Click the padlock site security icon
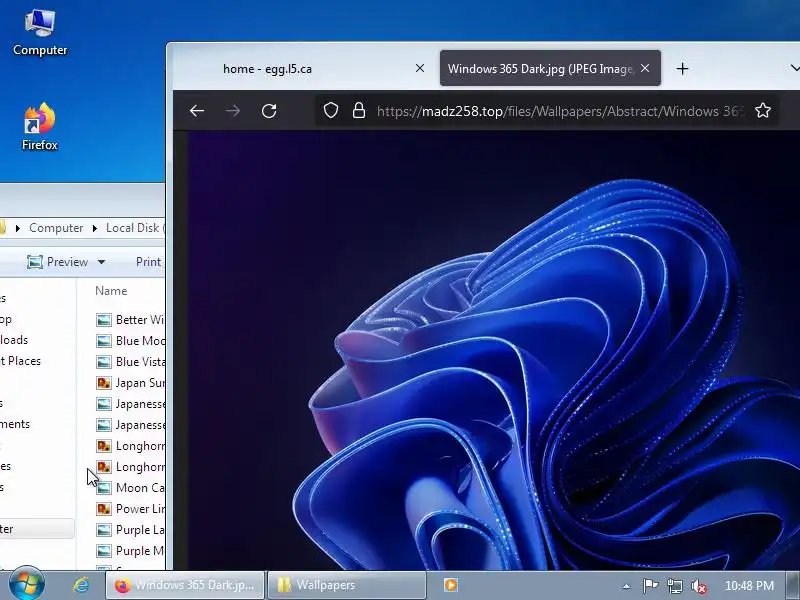The width and height of the screenshot is (800, 600). pyautogui.click(x=359, y=110)
